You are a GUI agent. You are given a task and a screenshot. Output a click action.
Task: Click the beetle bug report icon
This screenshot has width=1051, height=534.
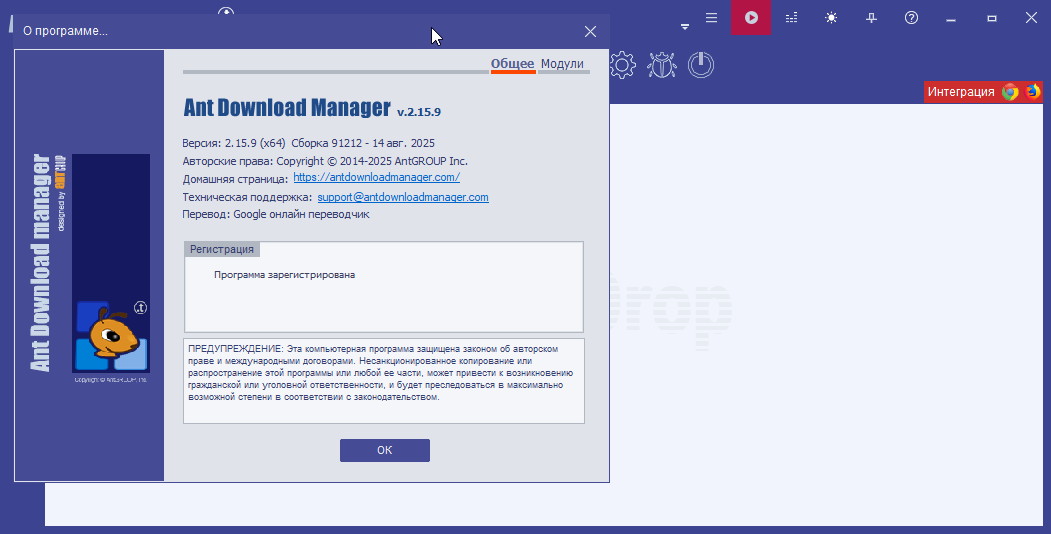coord(662,65)
